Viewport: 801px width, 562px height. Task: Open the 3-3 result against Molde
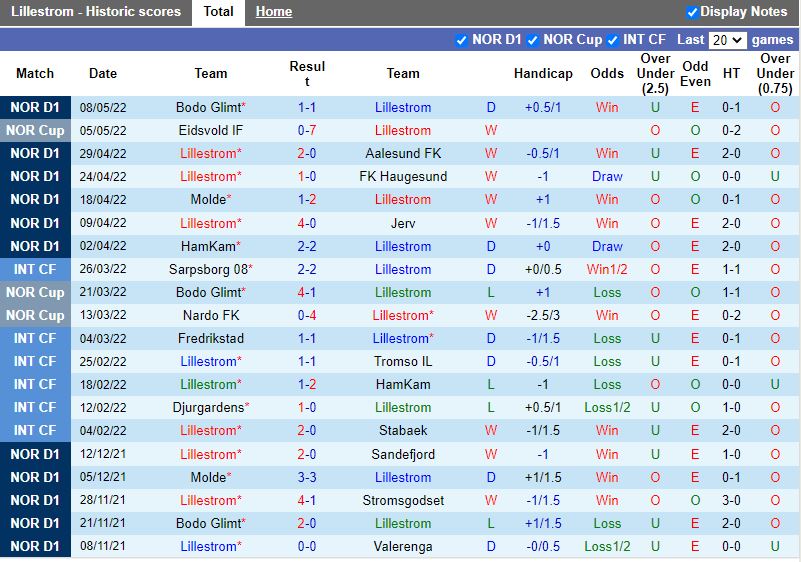click(307, 477)
